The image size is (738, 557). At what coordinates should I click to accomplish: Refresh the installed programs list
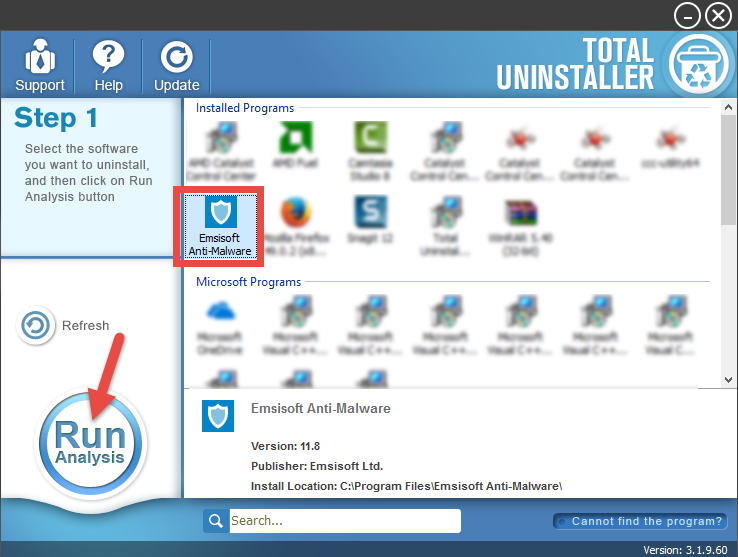coord(62,325)
